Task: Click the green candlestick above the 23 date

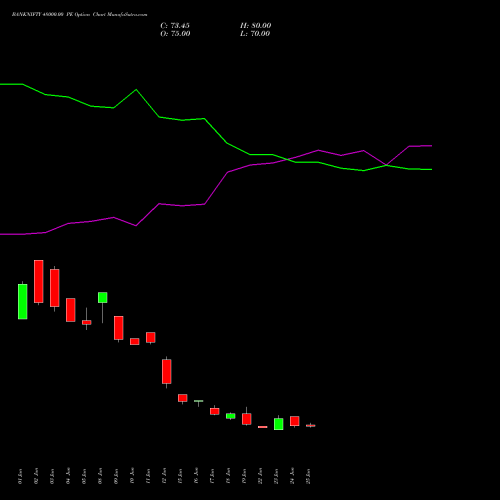Action: (x=279, y=424)
